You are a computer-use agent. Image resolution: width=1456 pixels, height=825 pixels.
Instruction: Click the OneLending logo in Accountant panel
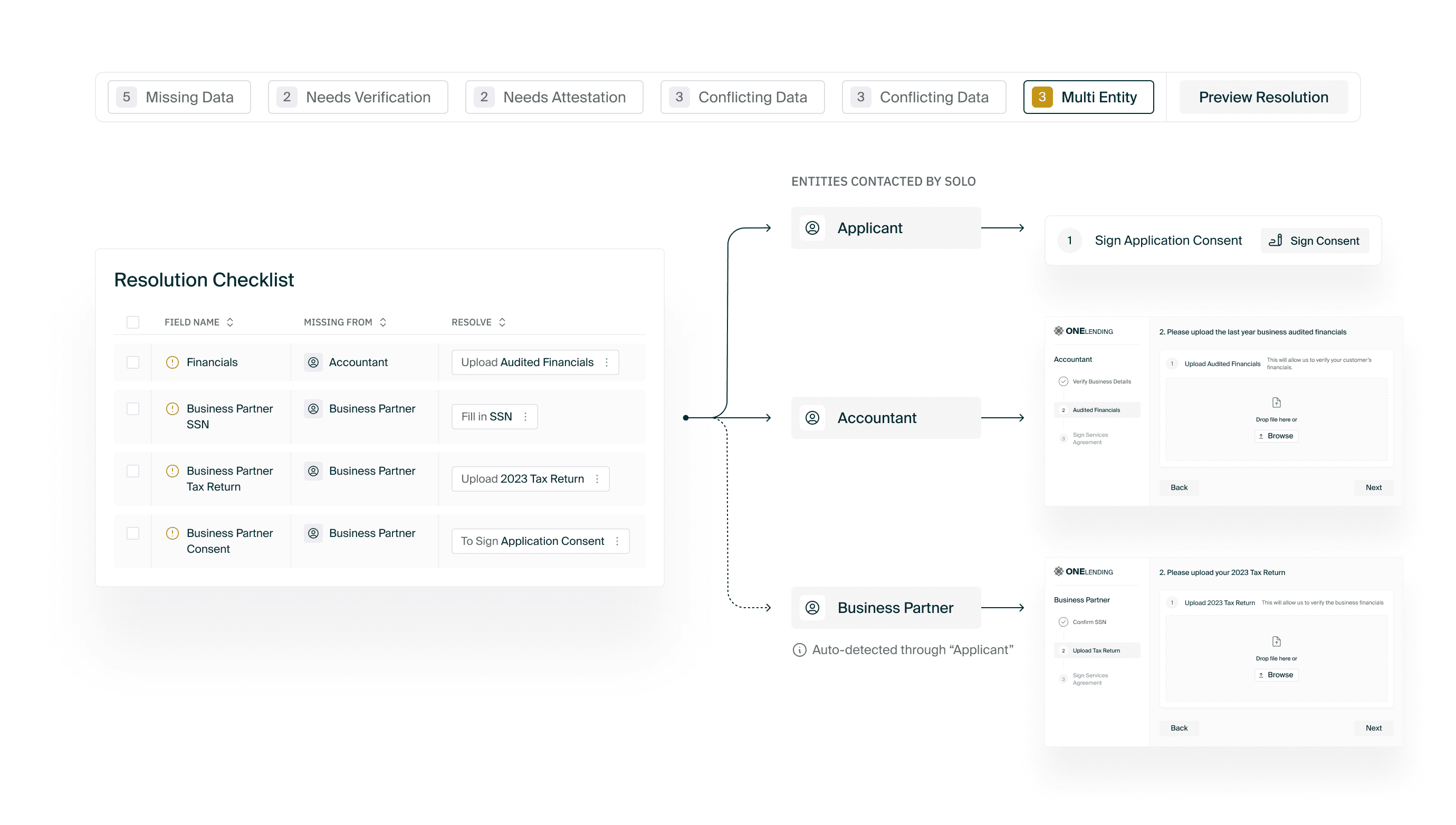click(x=1083, y=331)
